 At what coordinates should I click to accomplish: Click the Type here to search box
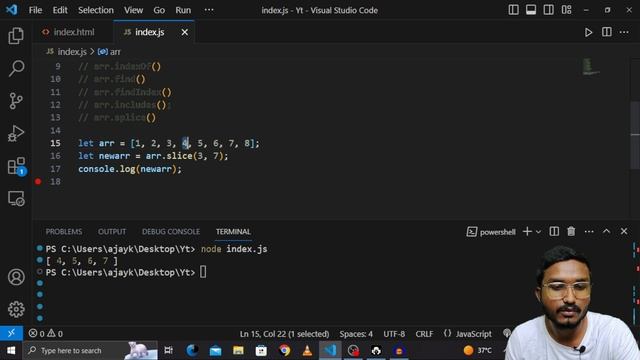click(x=90, y=350)
